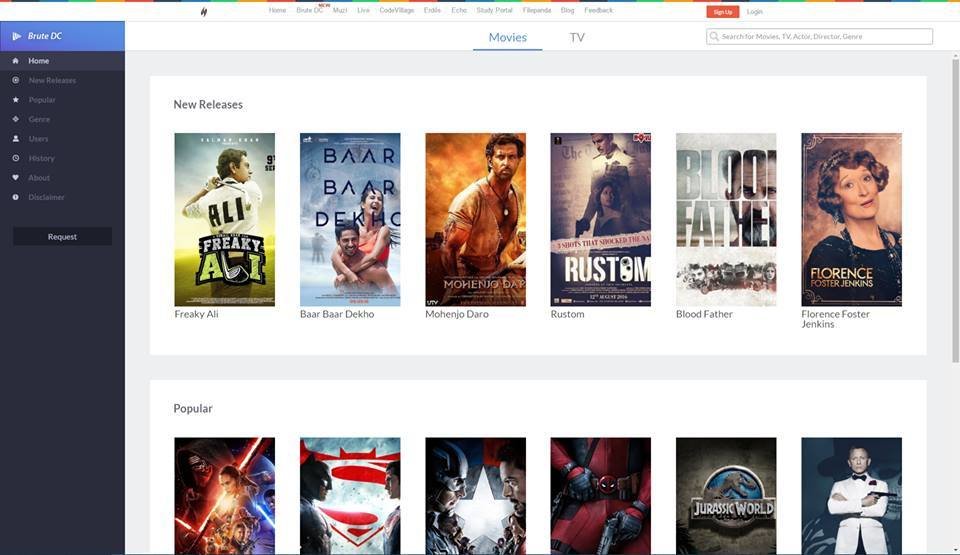
Task: Open About in the sidebar
Action: pyautogui.click(x=39, y=178)
